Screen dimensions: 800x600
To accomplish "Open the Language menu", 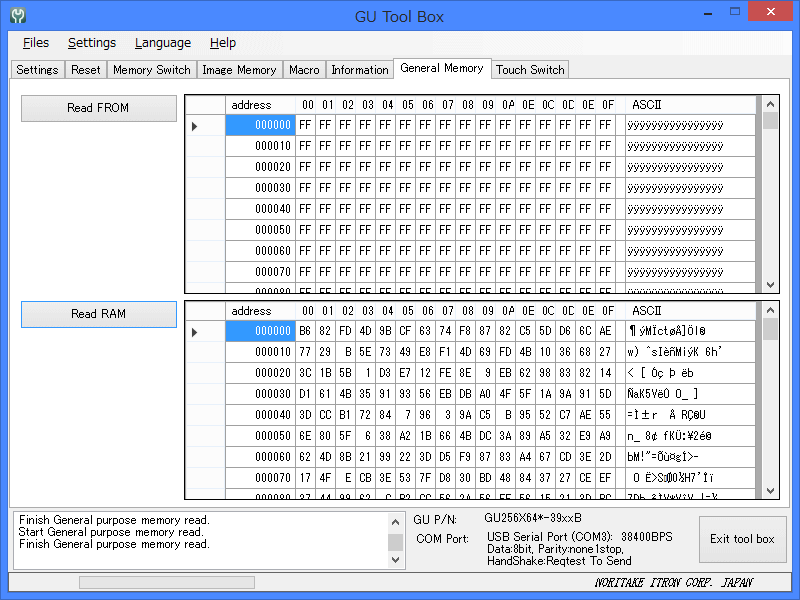I will (x=163, y=43).
